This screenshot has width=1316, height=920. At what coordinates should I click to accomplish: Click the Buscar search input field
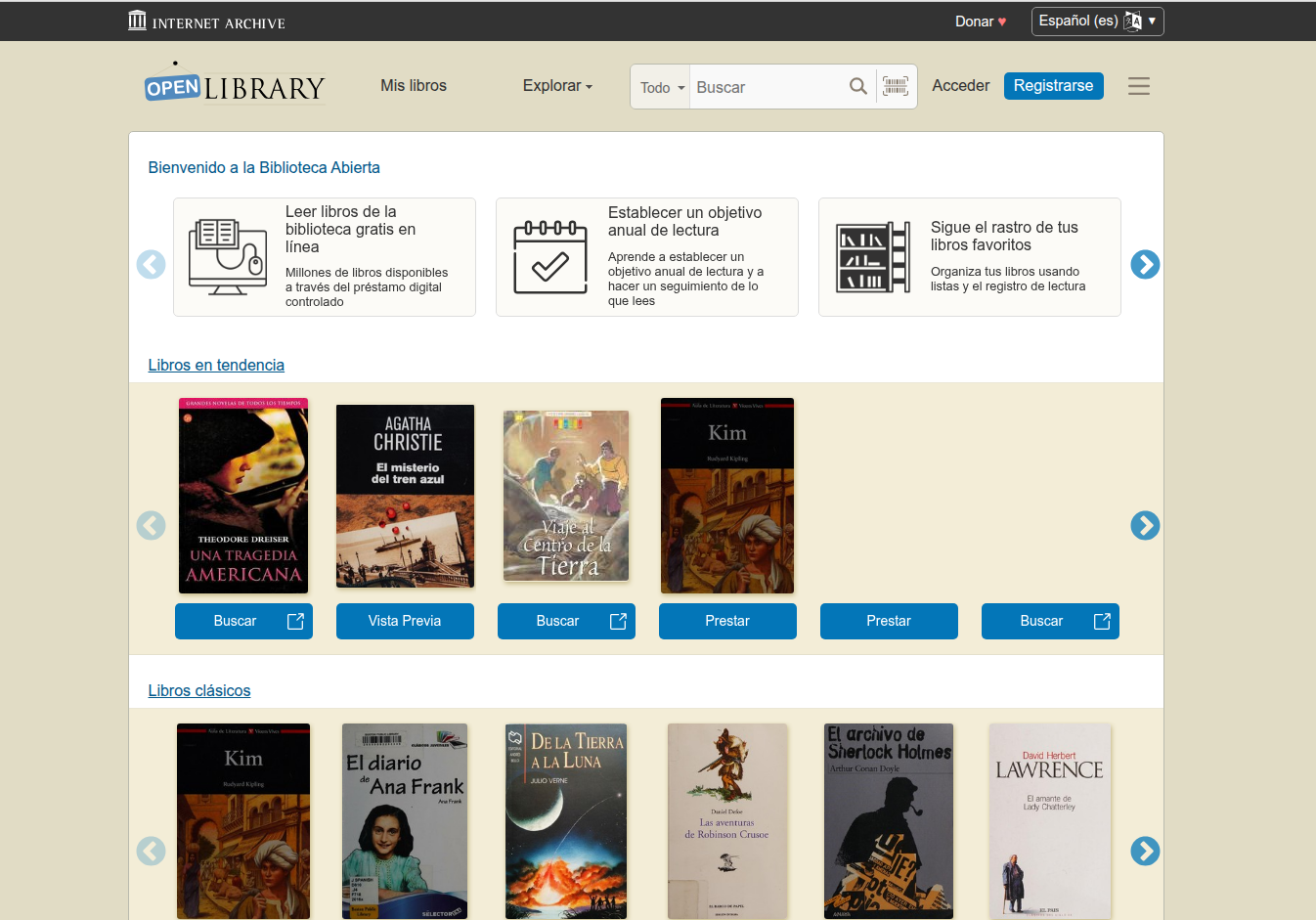point(768,87)
